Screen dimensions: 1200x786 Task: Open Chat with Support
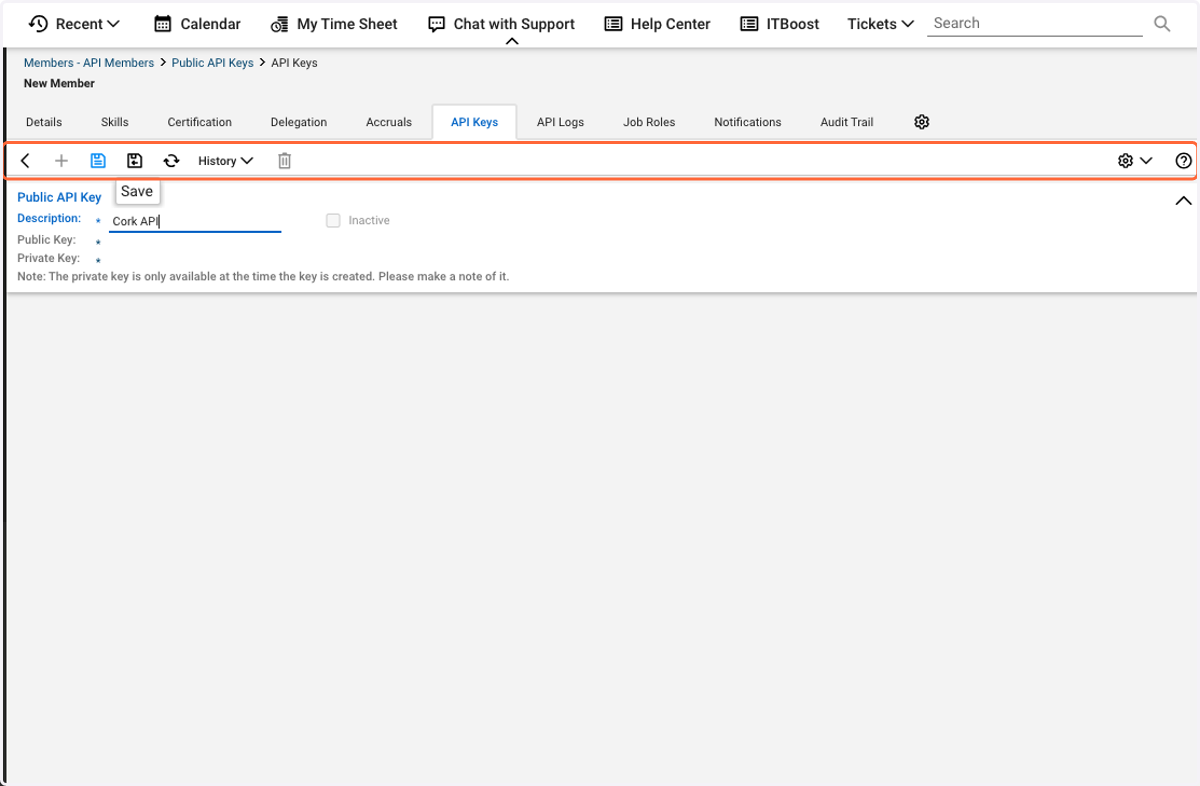pyautogui.click(x=501, y=24)
